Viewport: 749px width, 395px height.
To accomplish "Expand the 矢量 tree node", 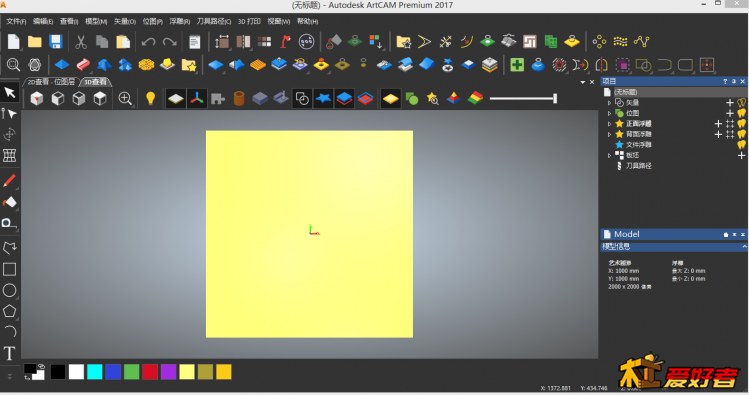I will click(609, 103).
